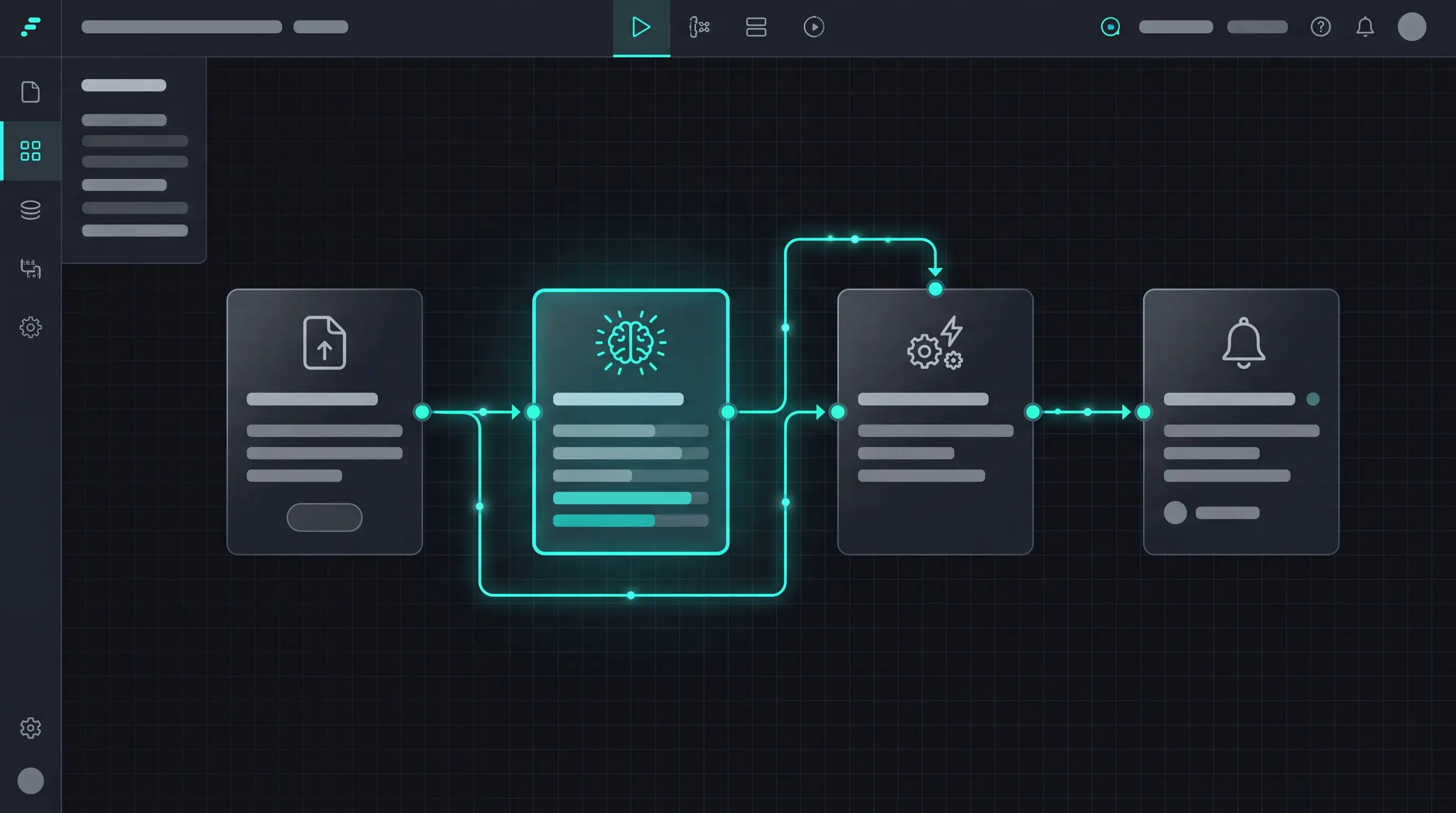Viewport: 1456px width, 813px height.
Task: Run the workflow with the play button
Action: tap(641, 27)
